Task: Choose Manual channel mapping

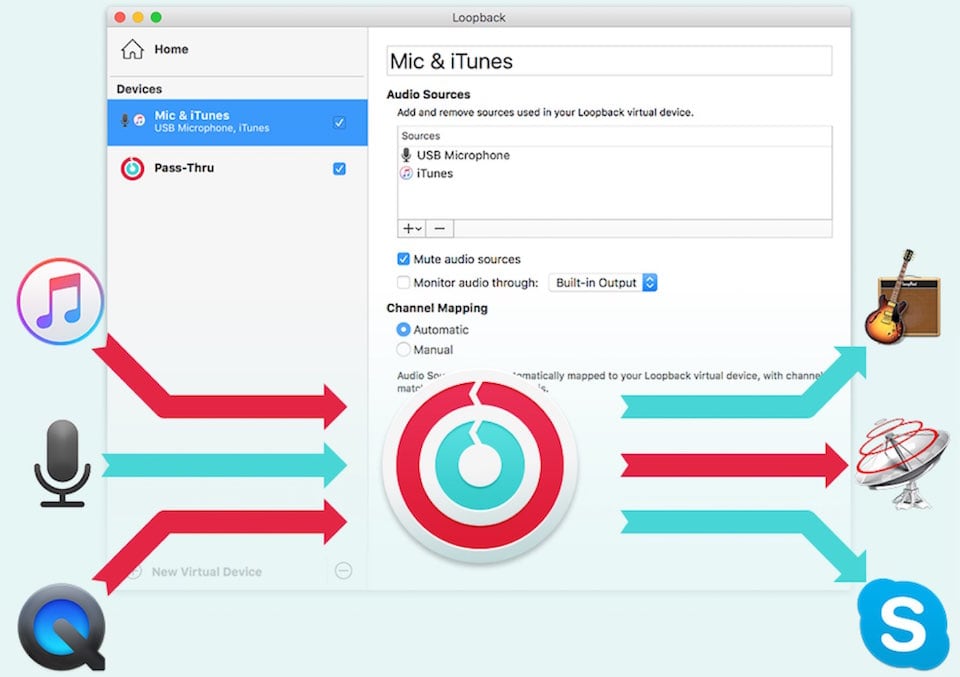Action: pos(403,350)
